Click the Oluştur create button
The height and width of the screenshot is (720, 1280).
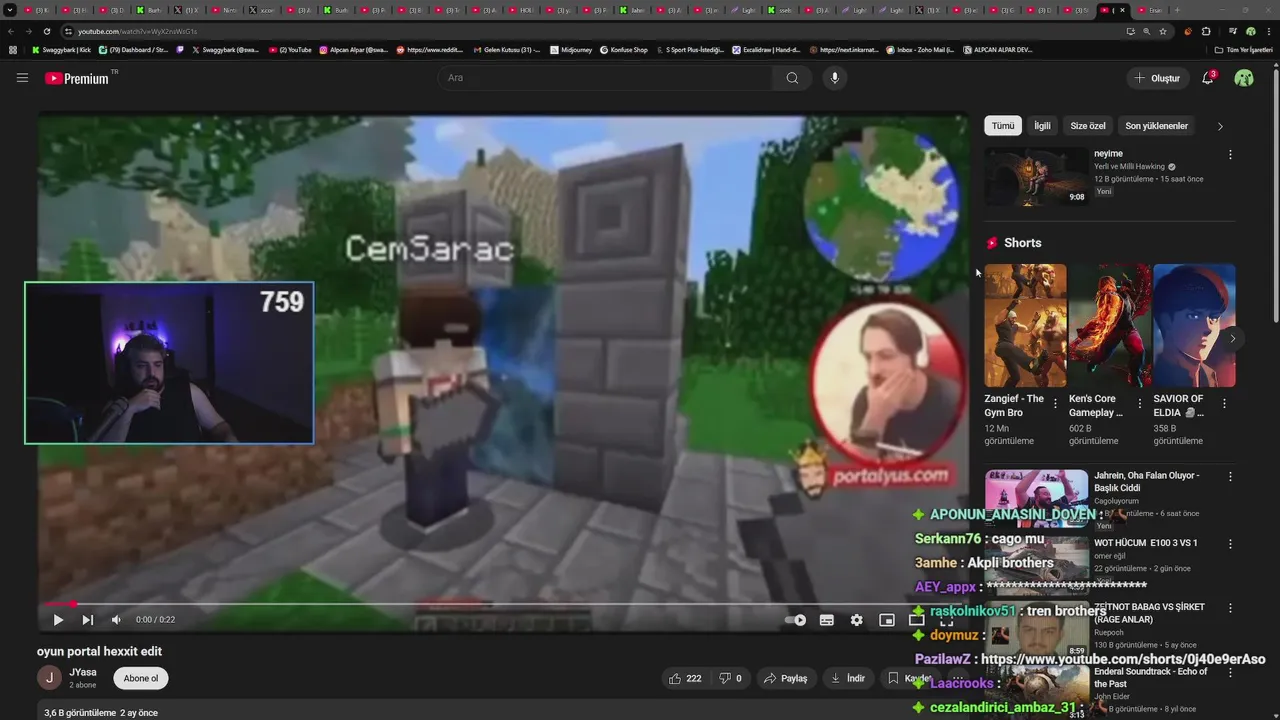[1157, 78]
